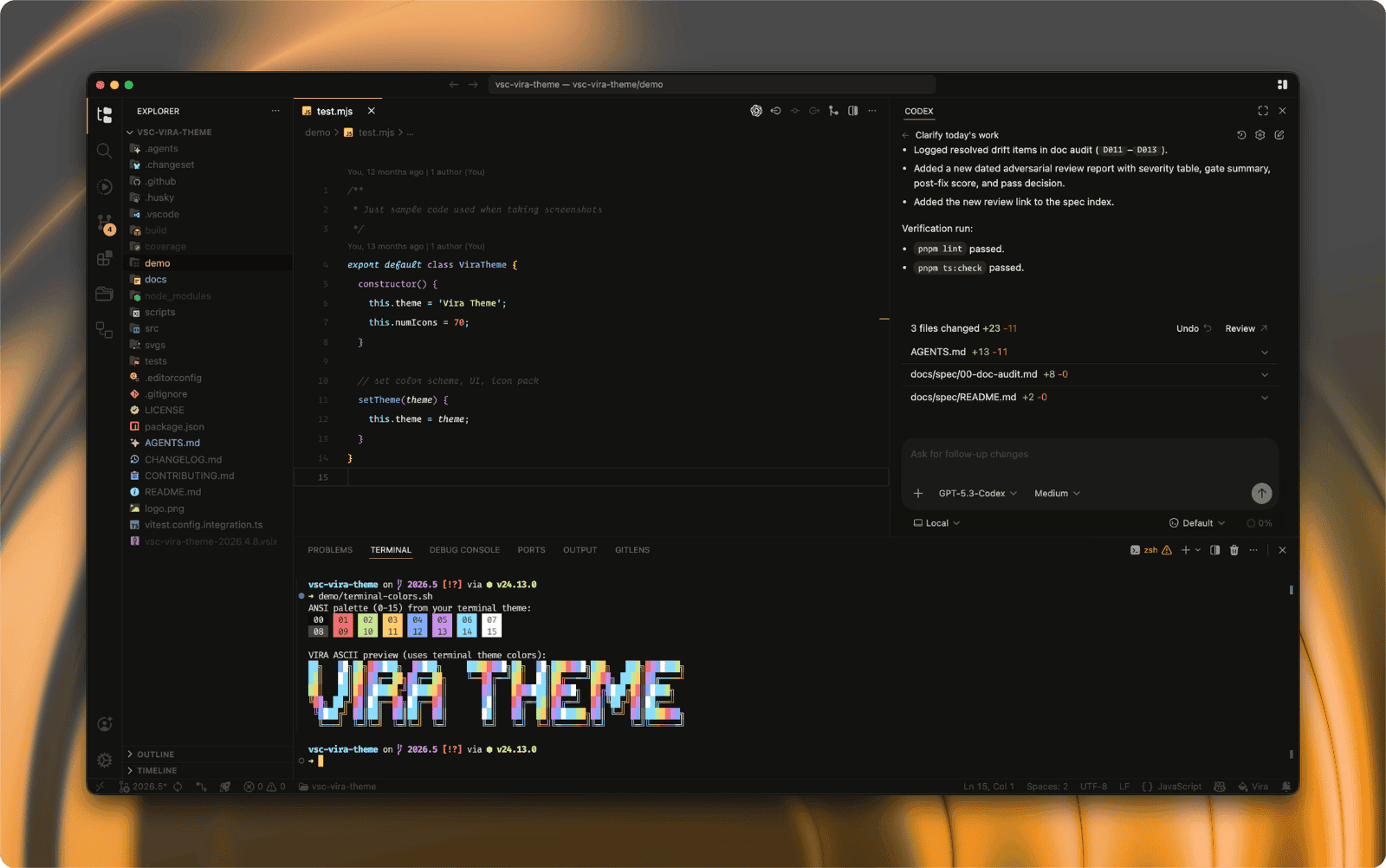Viewport: 1386px width, 868px height.
Task: Switch to the PROBLEMS tab
Action: tap(330, 550)
